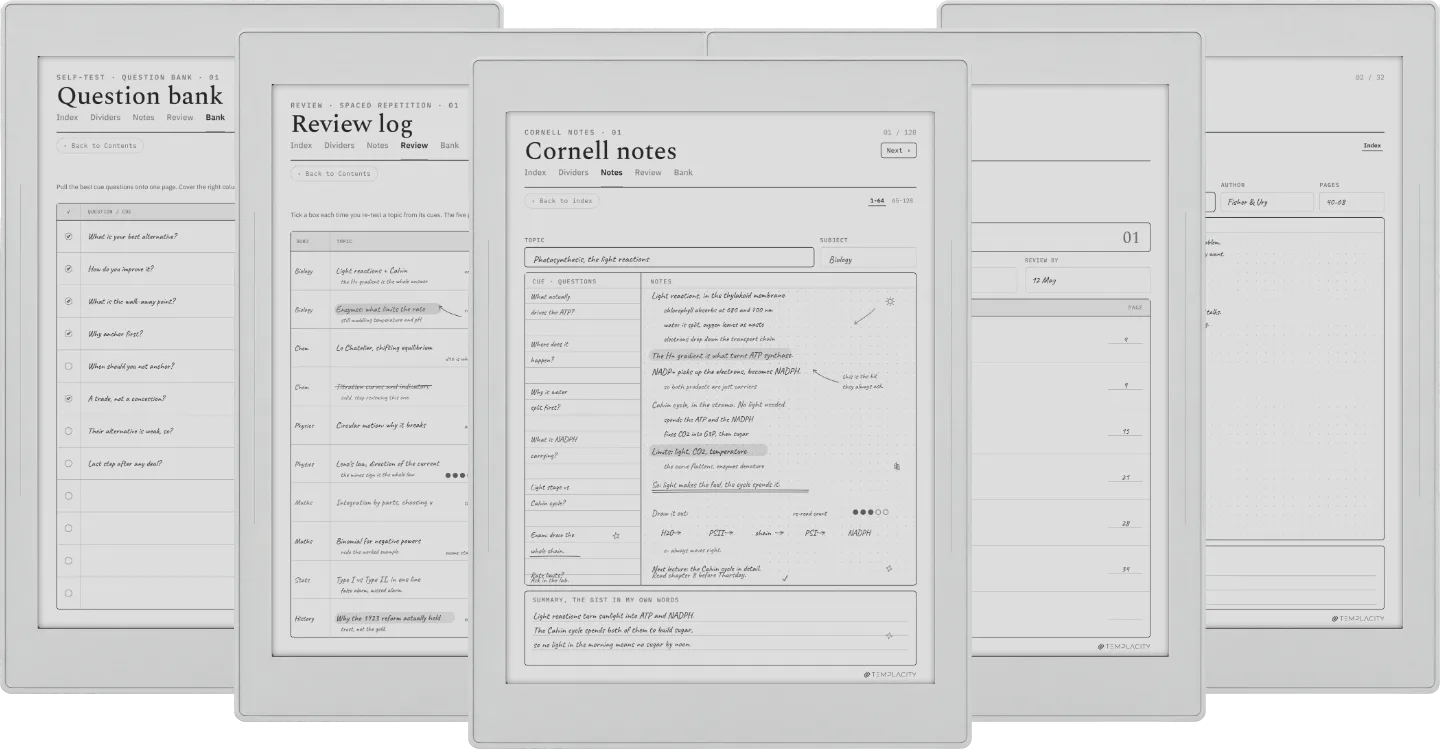Open the Dividers tab in Review log

coord(339,145)
